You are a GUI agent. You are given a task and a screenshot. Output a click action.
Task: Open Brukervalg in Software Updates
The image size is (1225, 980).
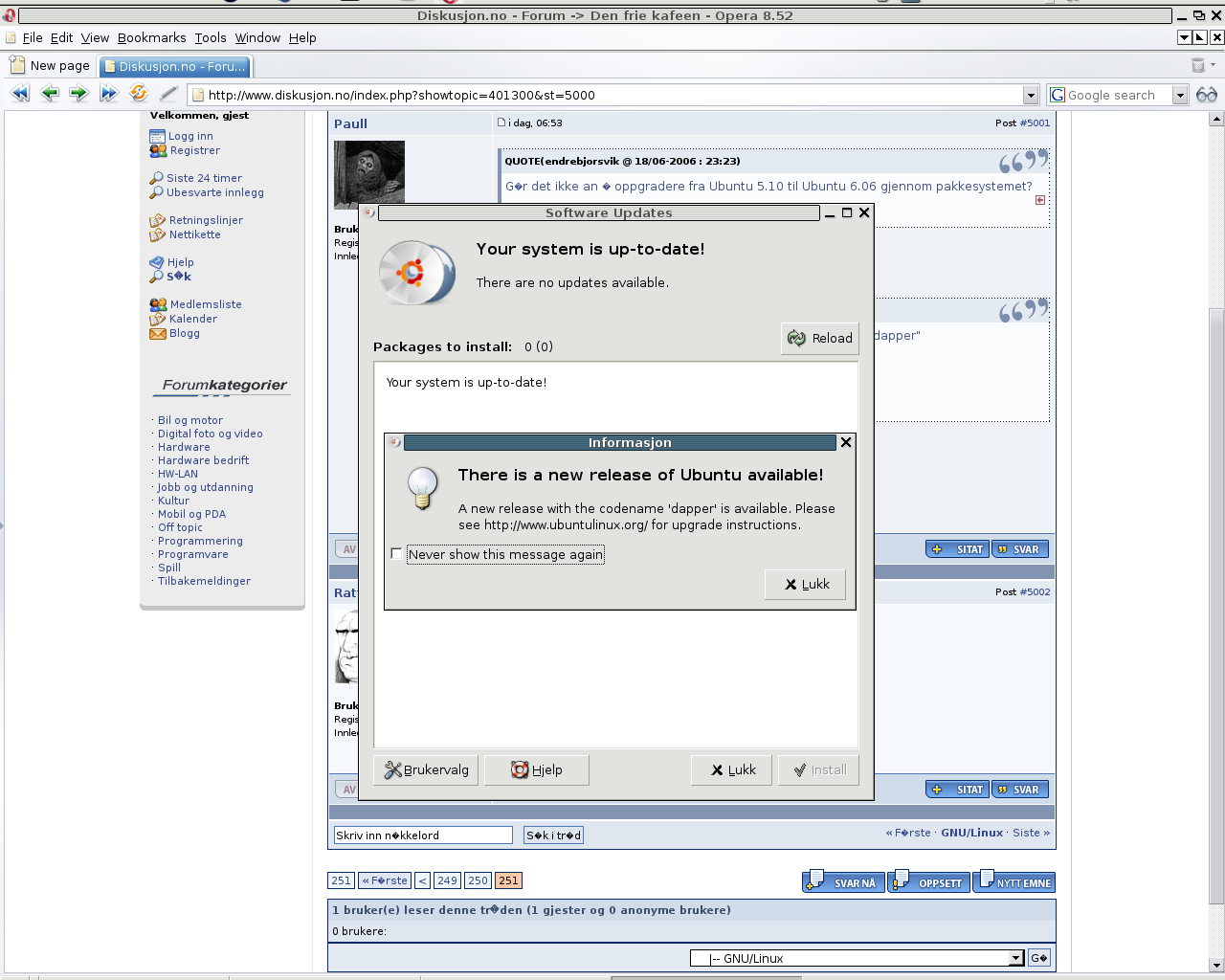pos(427,769)
